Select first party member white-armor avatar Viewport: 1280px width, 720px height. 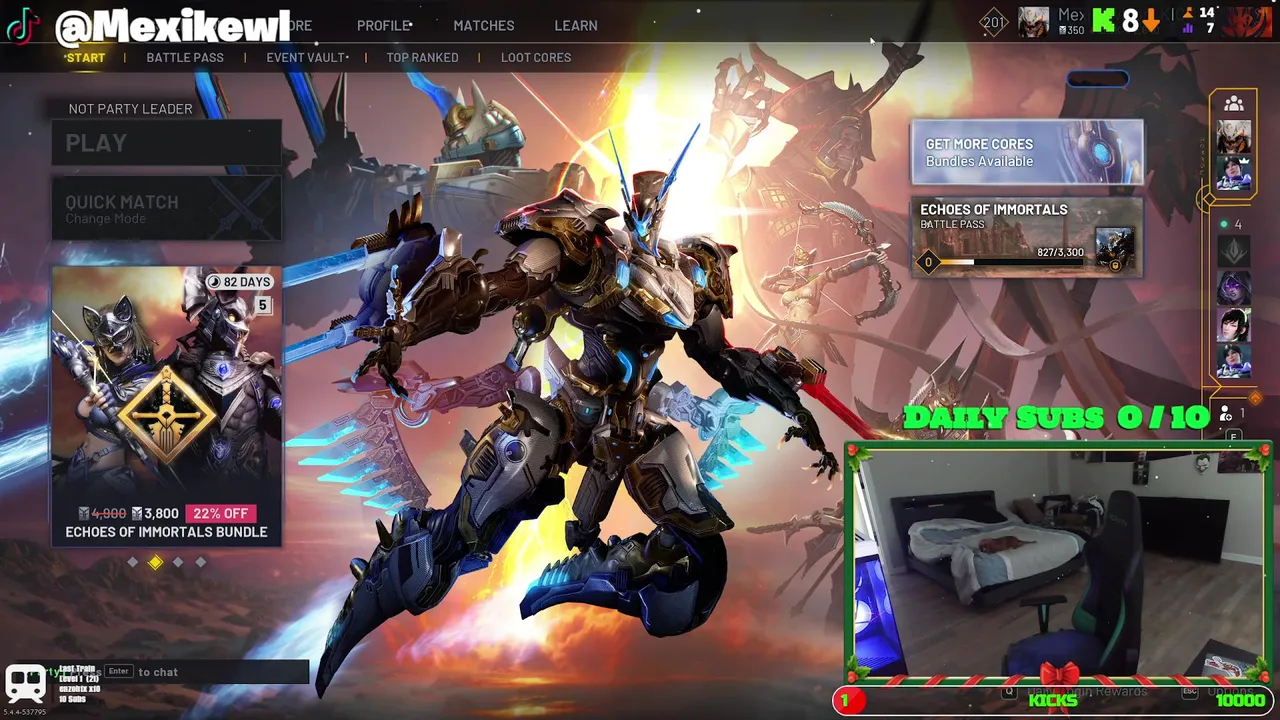1234,137
